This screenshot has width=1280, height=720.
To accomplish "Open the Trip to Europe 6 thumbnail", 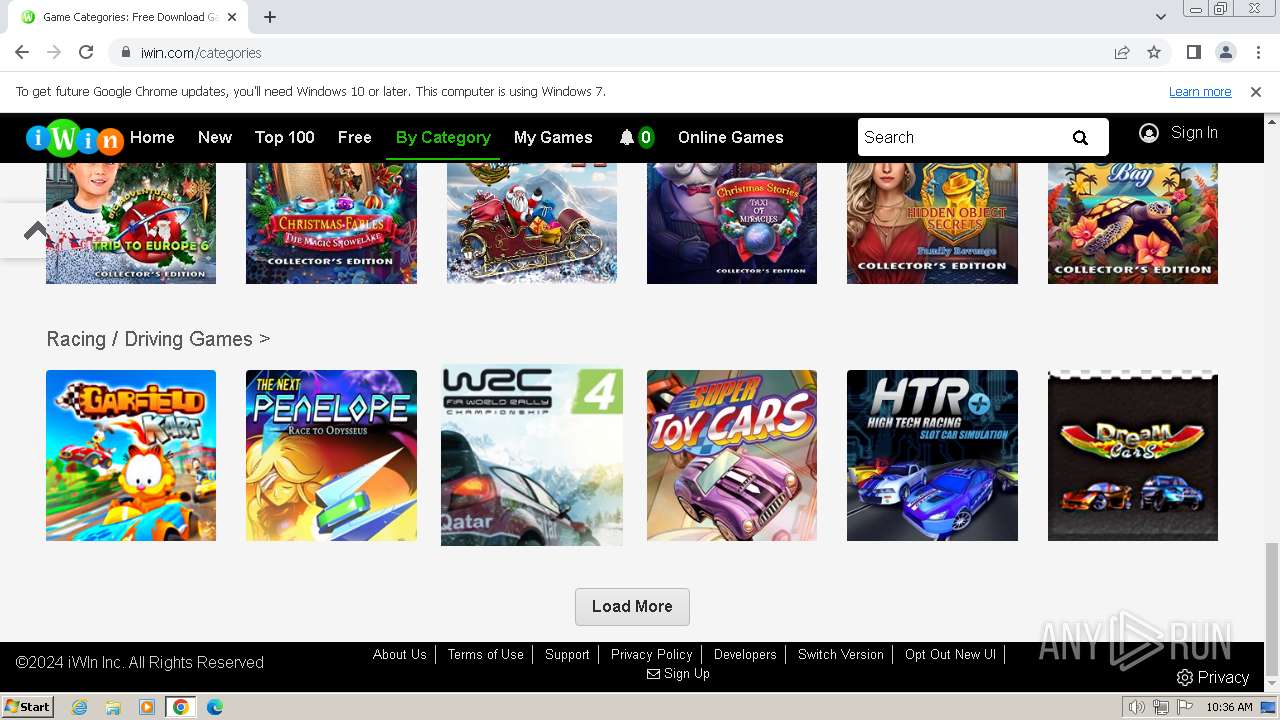I will [x=131, y=223].
